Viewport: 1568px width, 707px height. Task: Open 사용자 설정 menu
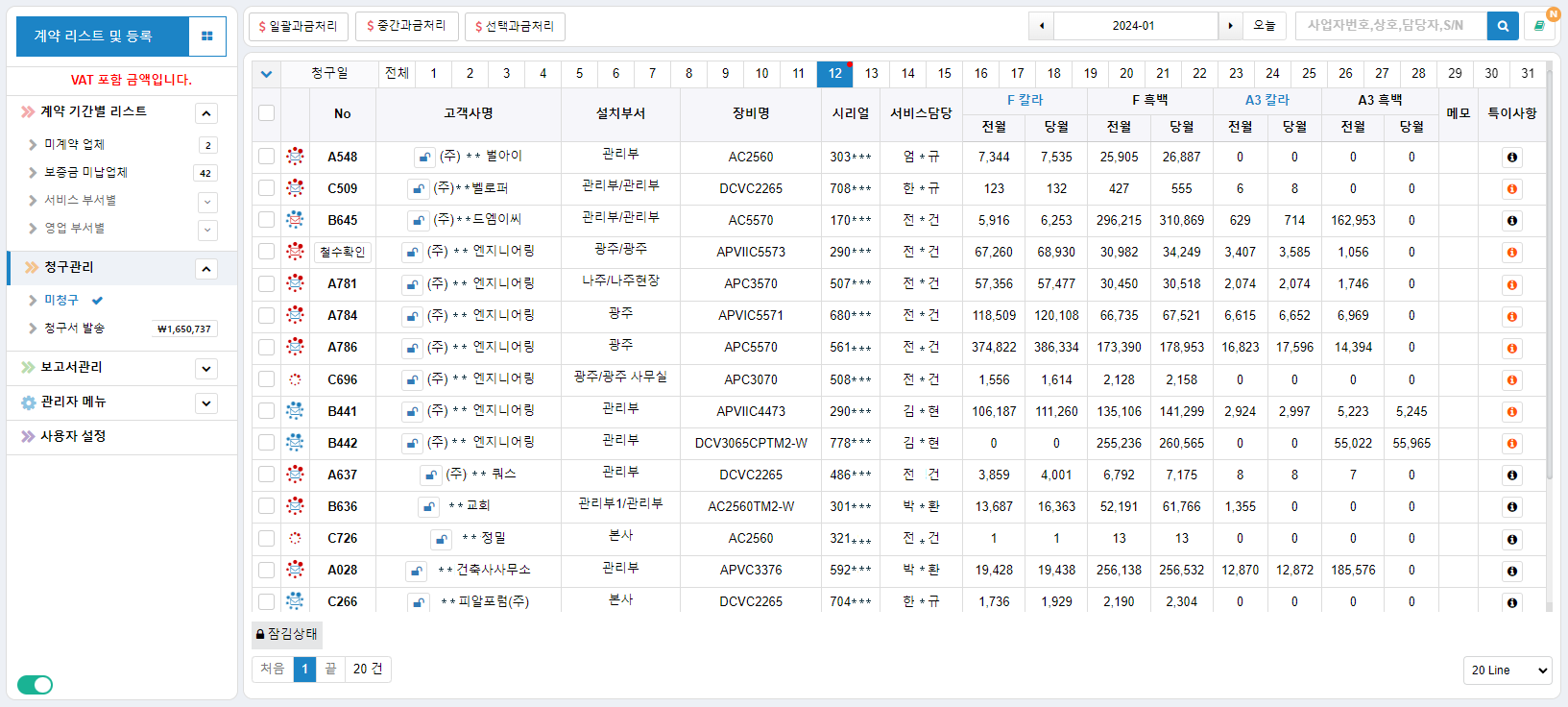click(73, 436)
